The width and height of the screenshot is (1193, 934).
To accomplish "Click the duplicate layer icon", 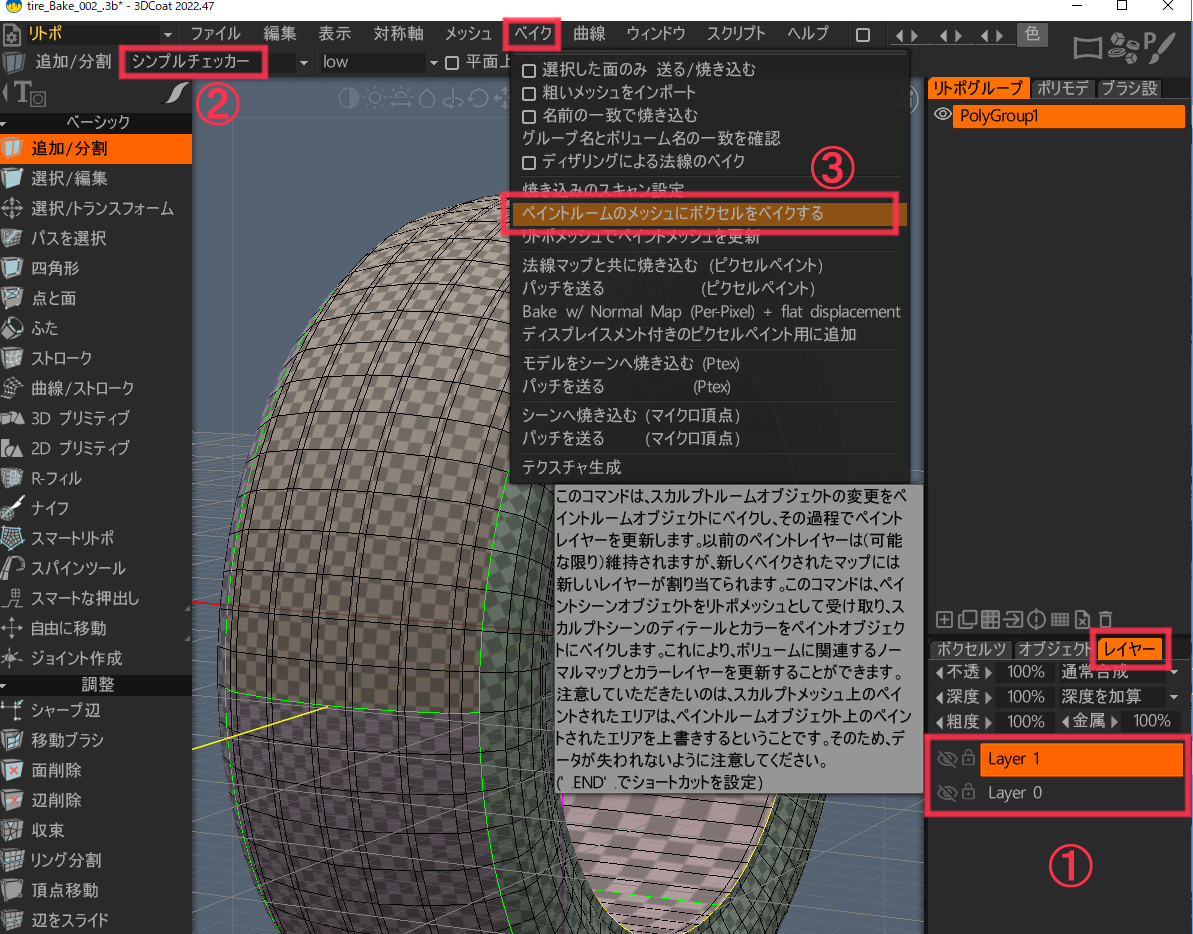I will click(x=967, y=619).
